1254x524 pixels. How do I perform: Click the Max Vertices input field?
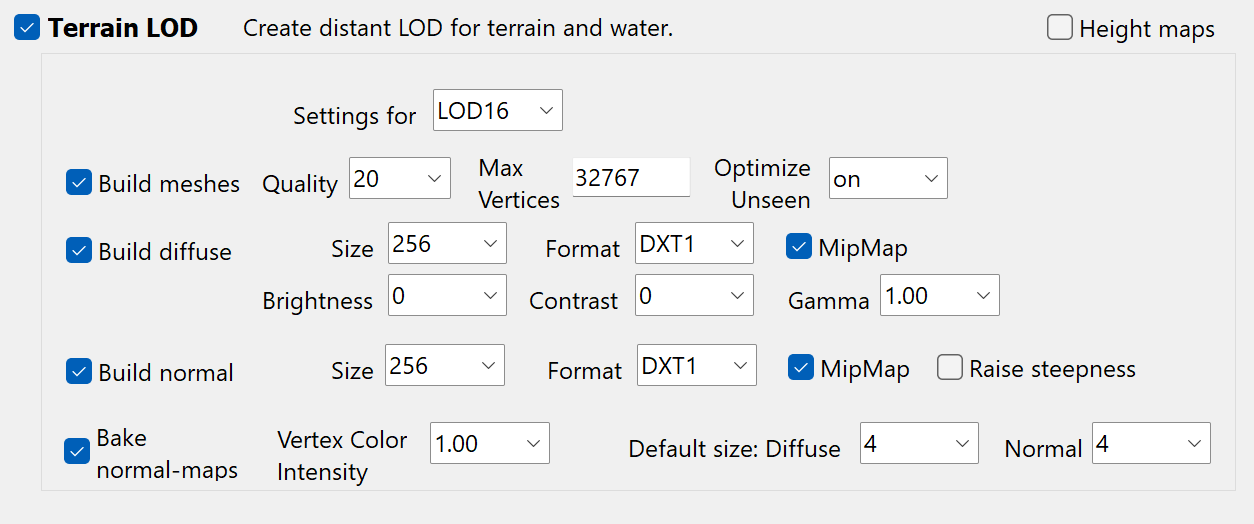(630, 179)
